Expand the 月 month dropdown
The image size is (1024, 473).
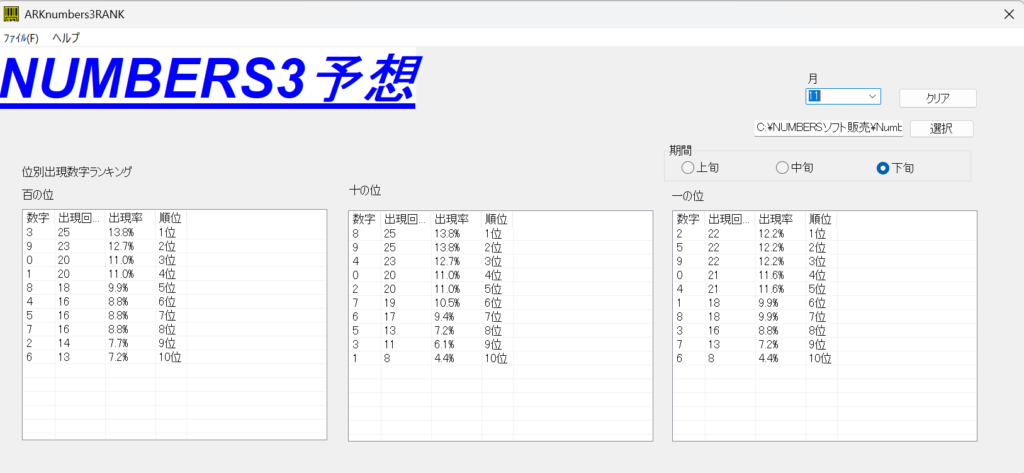[873, 96]
